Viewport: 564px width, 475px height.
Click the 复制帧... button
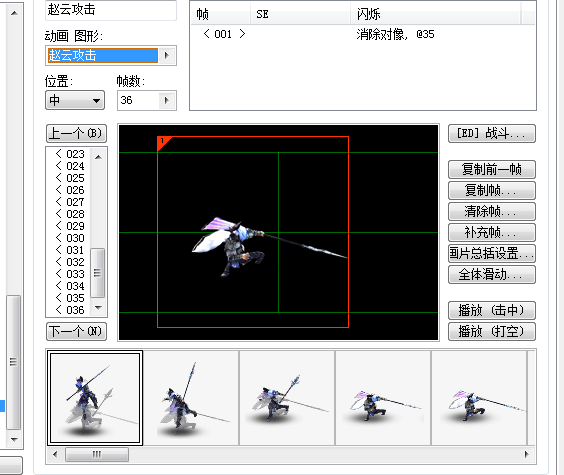[x=492, y=190]
